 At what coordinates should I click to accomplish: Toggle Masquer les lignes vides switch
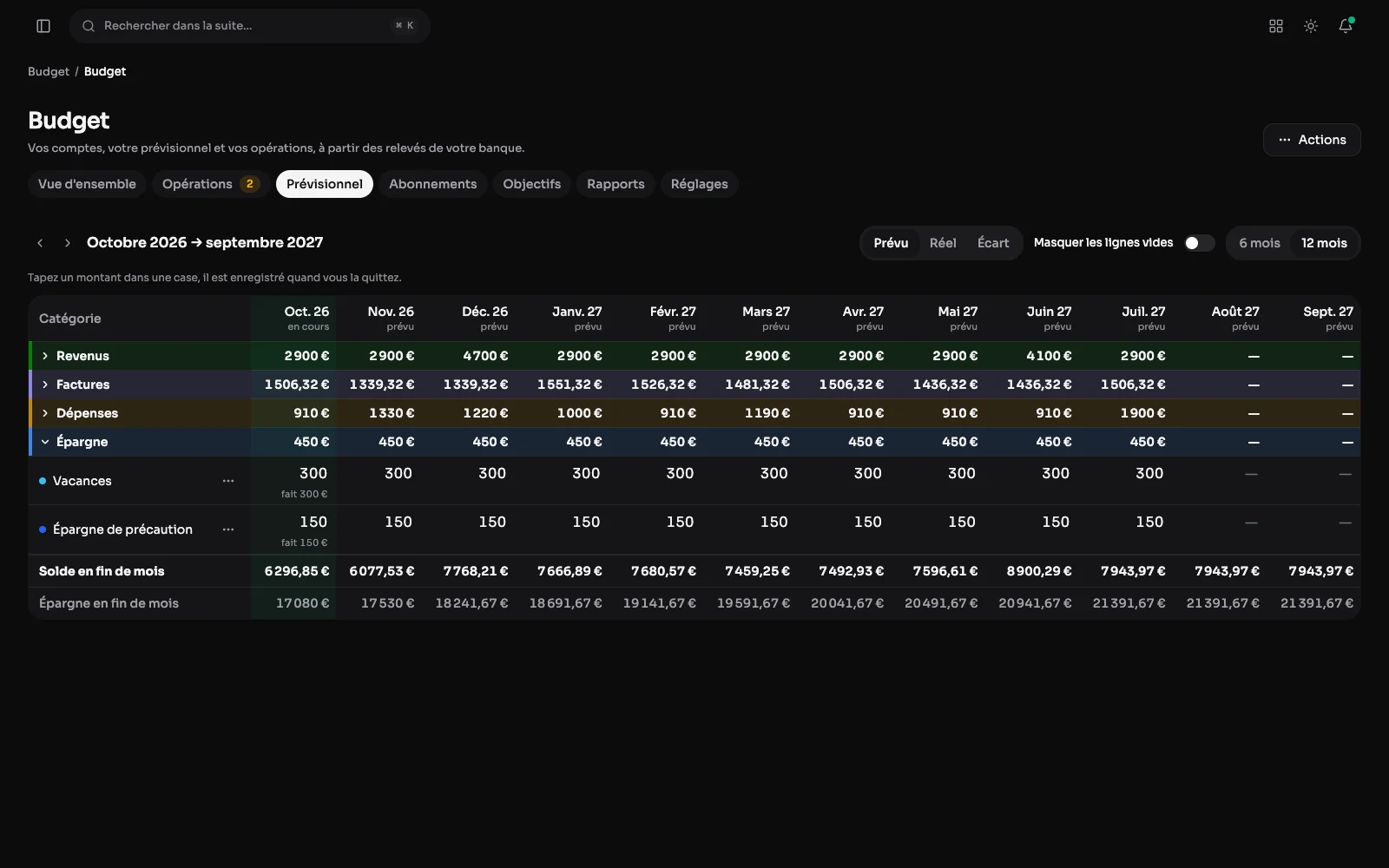1200,243
